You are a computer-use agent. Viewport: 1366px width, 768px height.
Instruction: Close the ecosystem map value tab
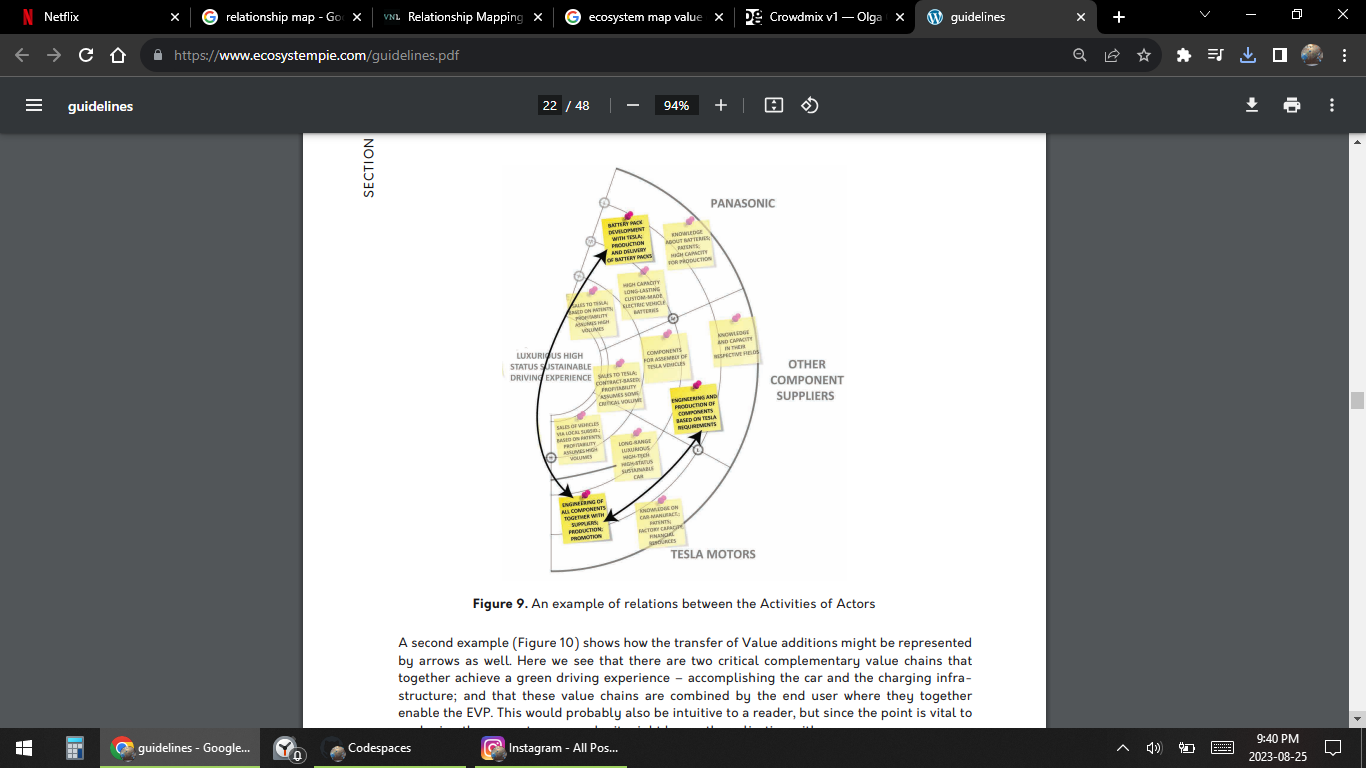tap(719, 17)
